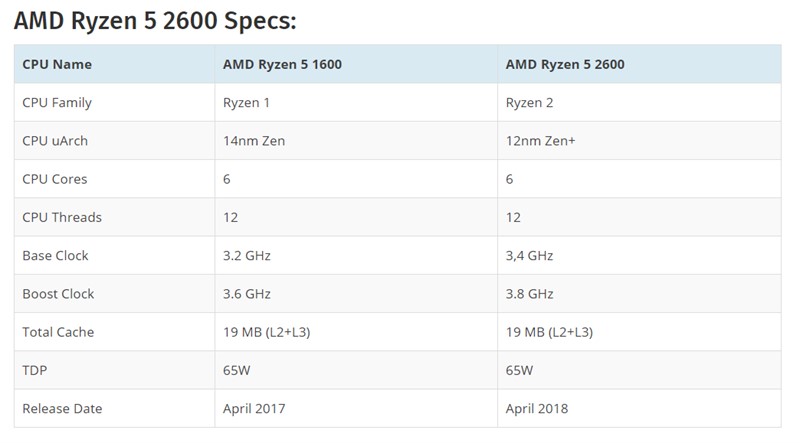
Task: Select the Boost Clock row label
Action: [58, 294]
